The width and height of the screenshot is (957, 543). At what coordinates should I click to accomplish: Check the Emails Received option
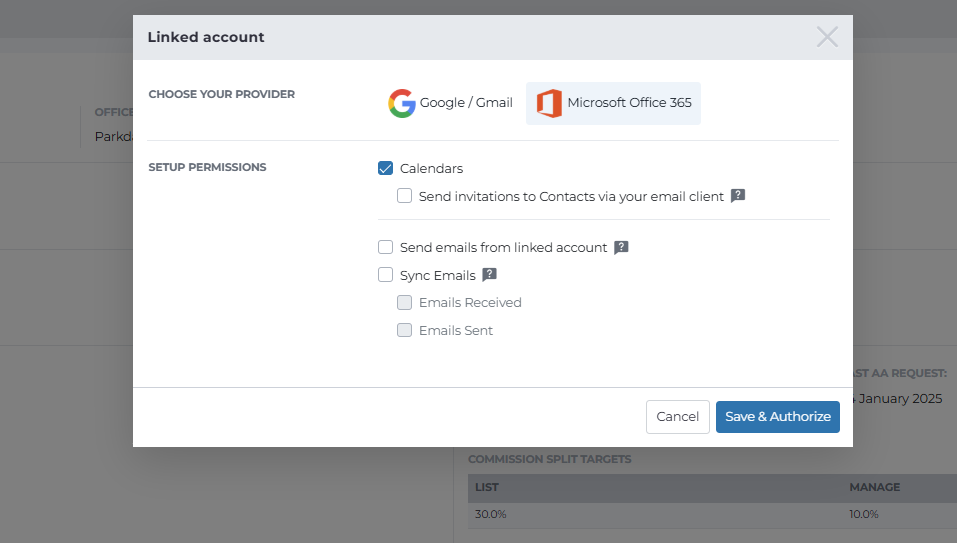(x=404, y=303)
